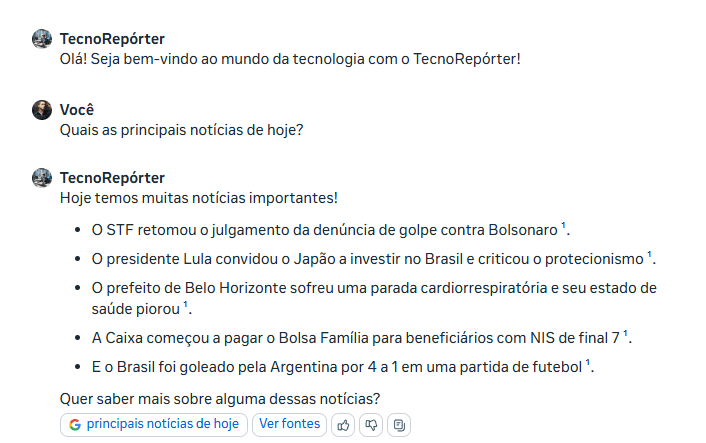
Task: Open citation 1 after Bolsonaro headline
Action: [x=563, y=225]
